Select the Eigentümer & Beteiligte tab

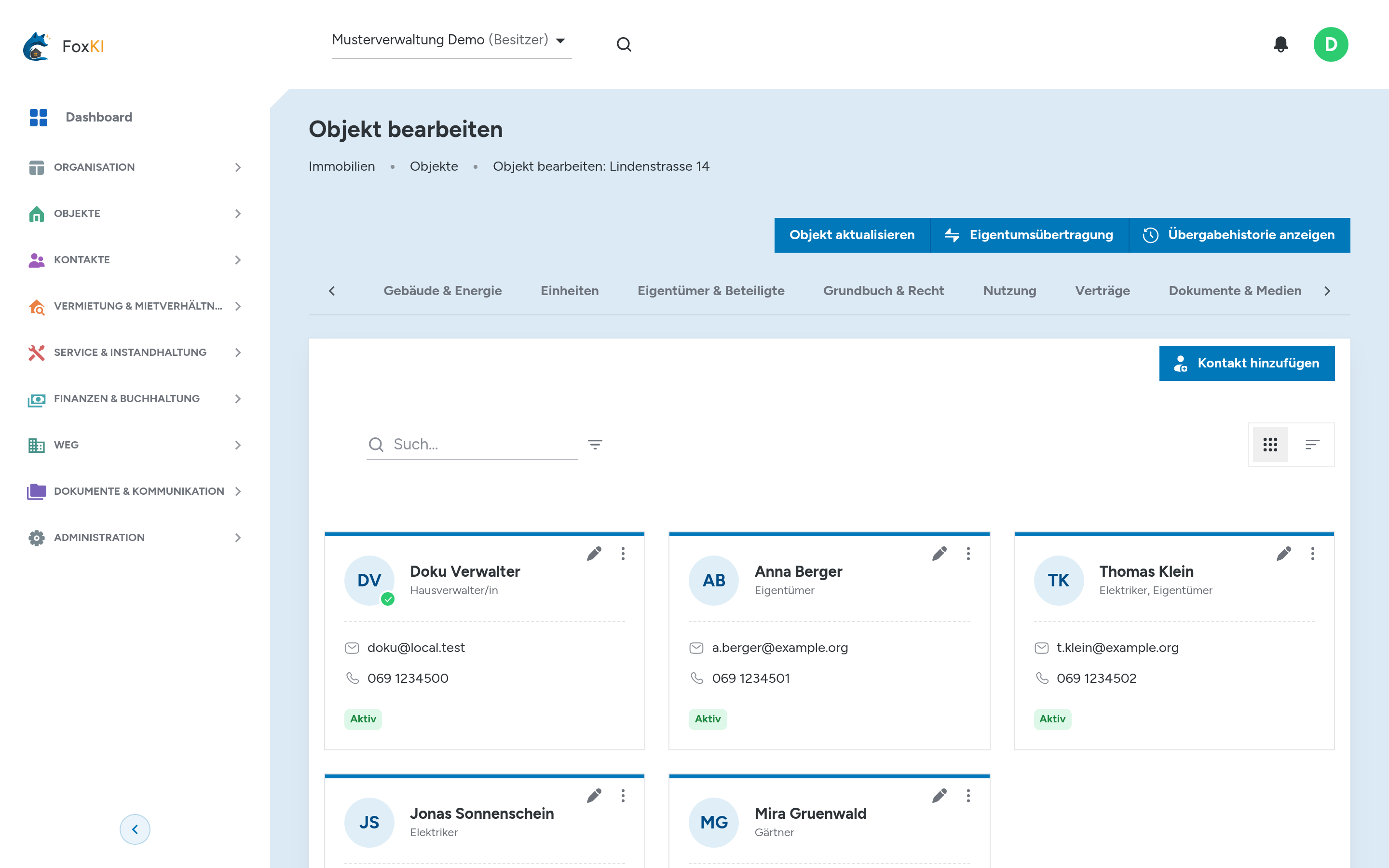pyautogui.click(x=710, y=291)
